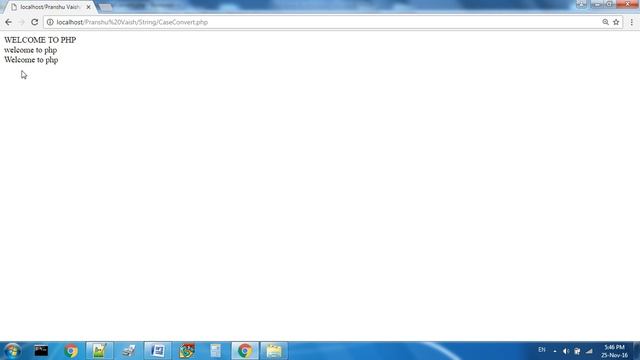Open the colorful paint-style taskbar icon

click(x=187, y=351)
